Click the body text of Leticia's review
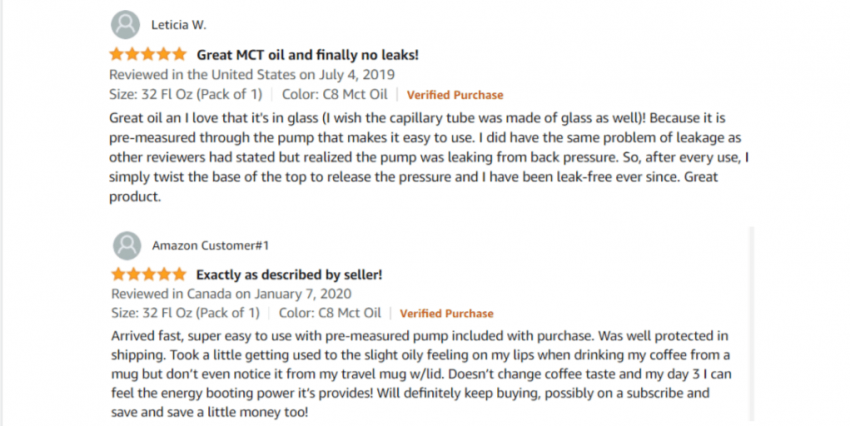 pyautogui.click(x=428, y=157)
